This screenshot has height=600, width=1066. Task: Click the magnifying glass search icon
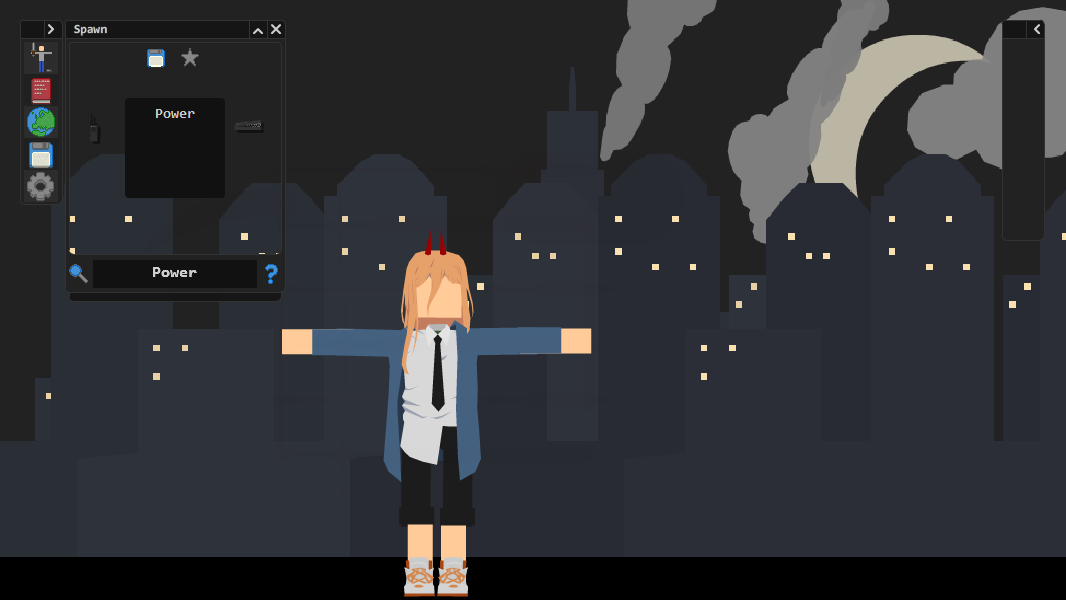[x=78, y=273]
